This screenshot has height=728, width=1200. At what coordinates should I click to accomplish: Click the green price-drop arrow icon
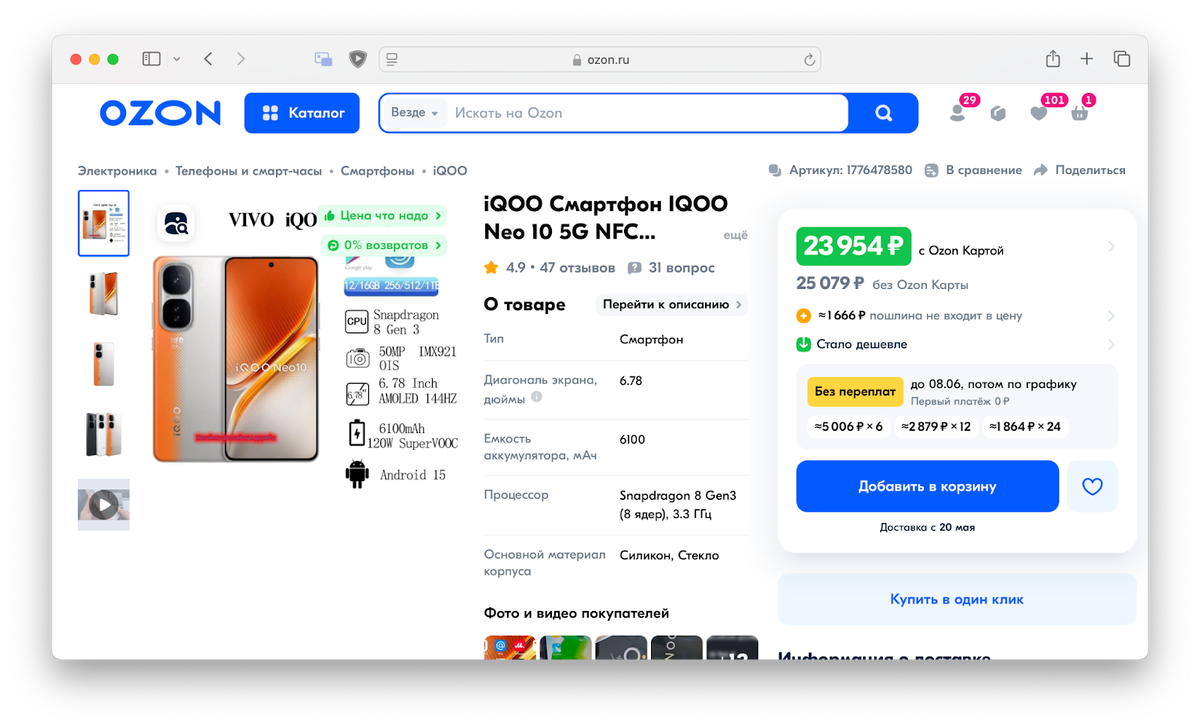click(x=803, y=345)
